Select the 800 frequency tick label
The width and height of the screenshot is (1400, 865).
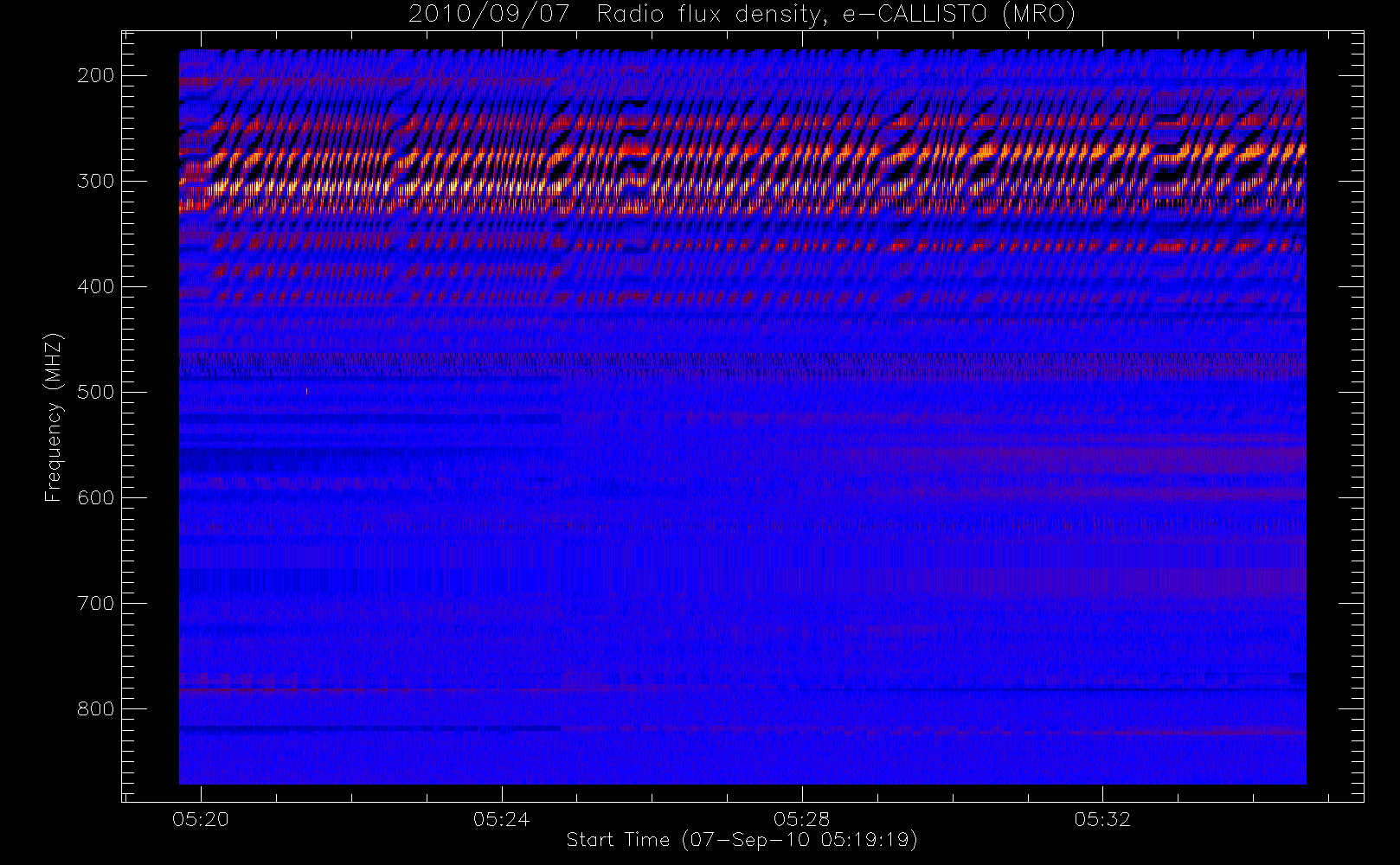95,708
